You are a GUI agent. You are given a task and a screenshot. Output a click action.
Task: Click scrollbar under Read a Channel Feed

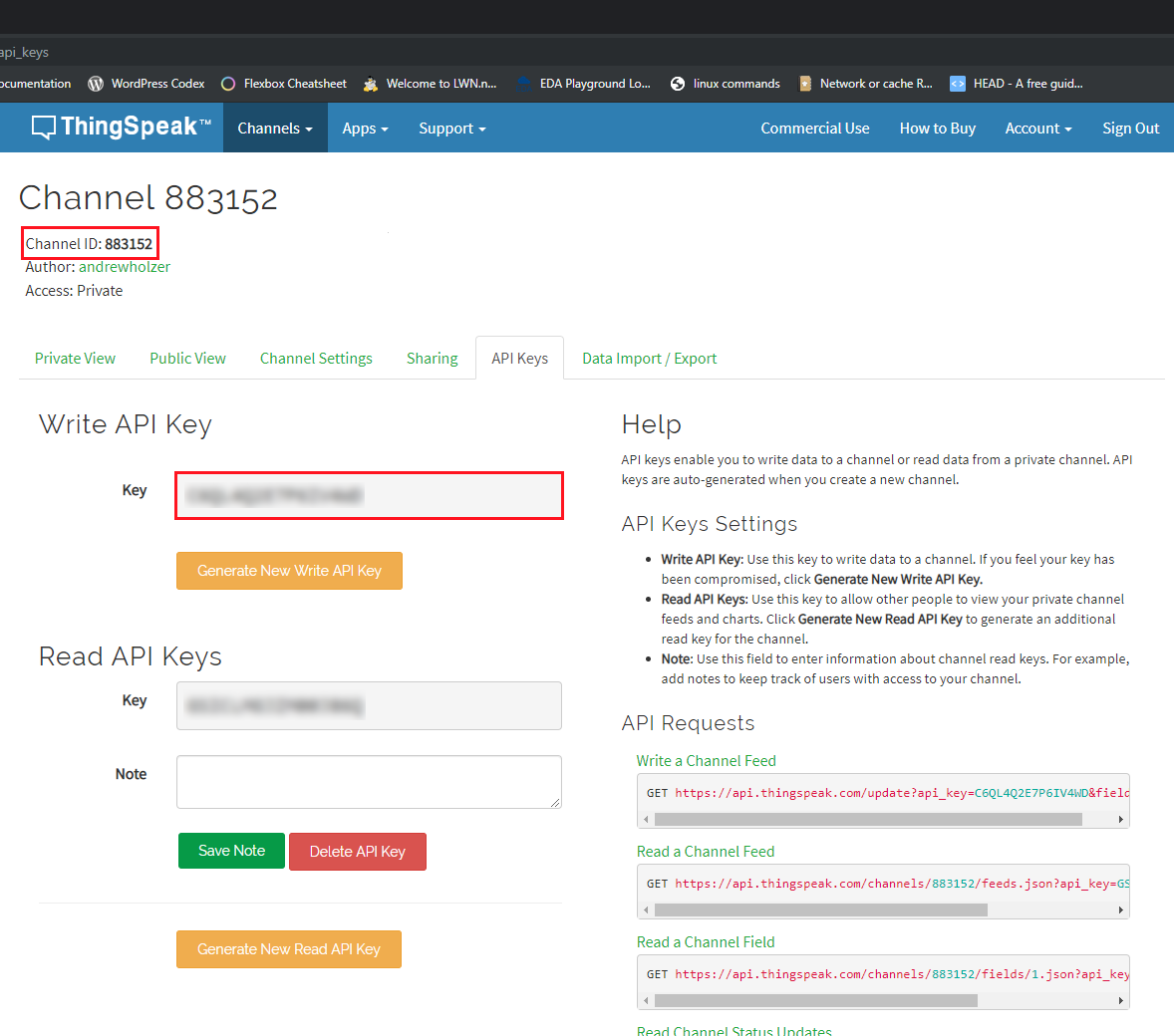click(820, 910)
